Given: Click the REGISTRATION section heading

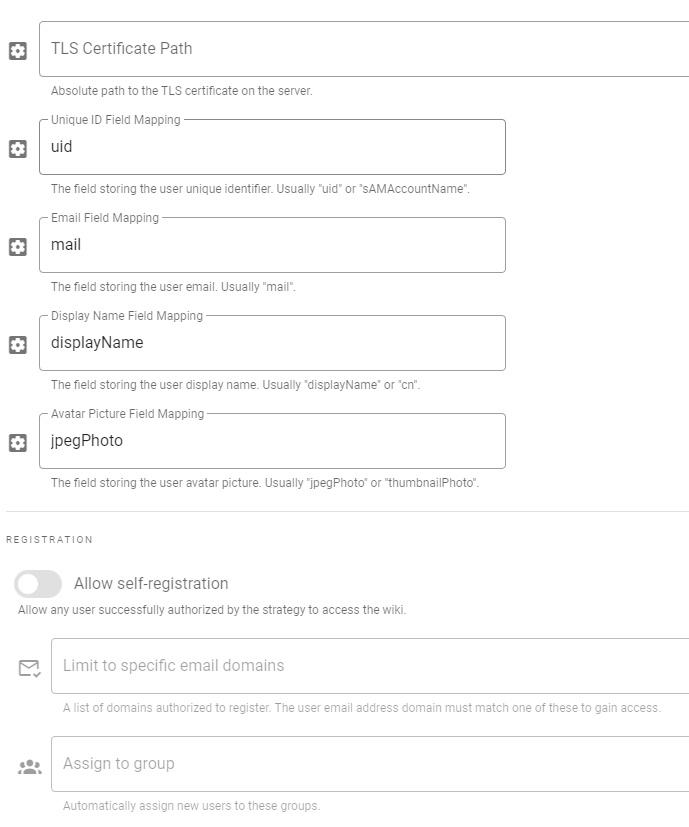Looking at the screenshot, I should [x=50, y=540].
